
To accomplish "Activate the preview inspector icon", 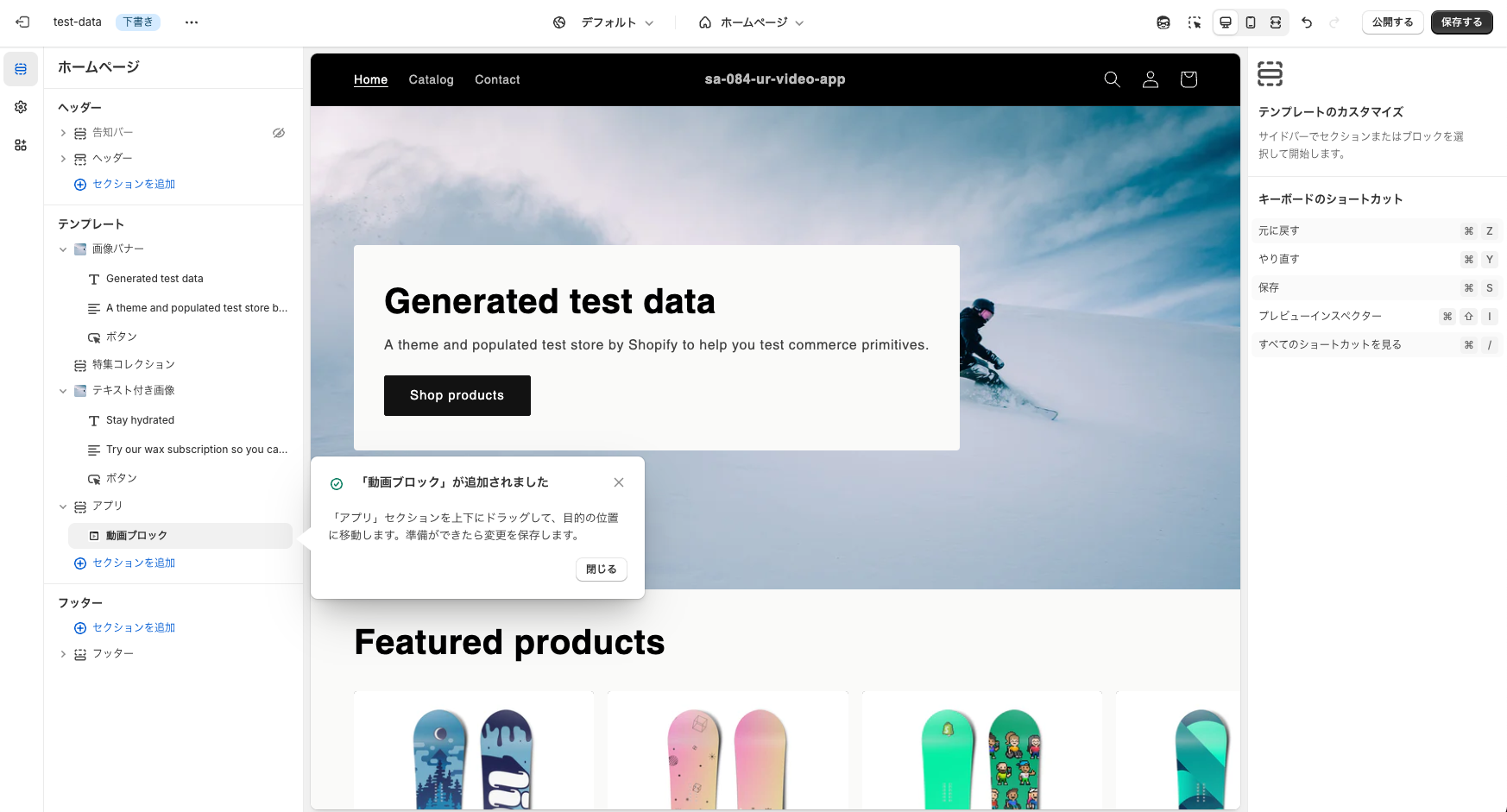I will click(1195, 22).
